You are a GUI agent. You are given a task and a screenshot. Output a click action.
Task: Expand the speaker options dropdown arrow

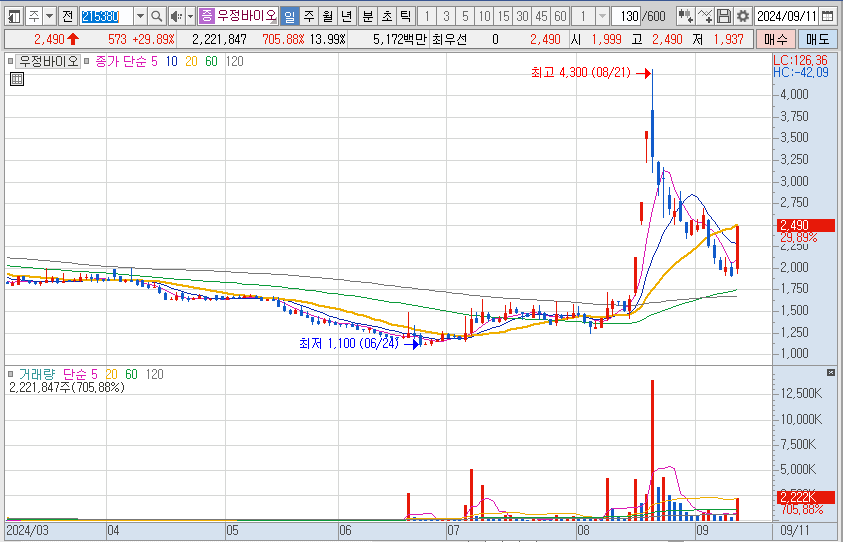(190, 17)
